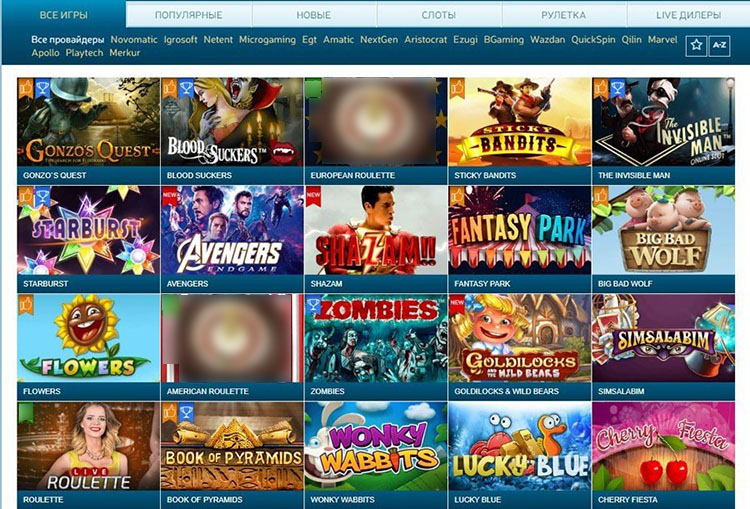Click the trophy badge on Zombies tile
750x509 pixels.
click(x=313, y=304)
